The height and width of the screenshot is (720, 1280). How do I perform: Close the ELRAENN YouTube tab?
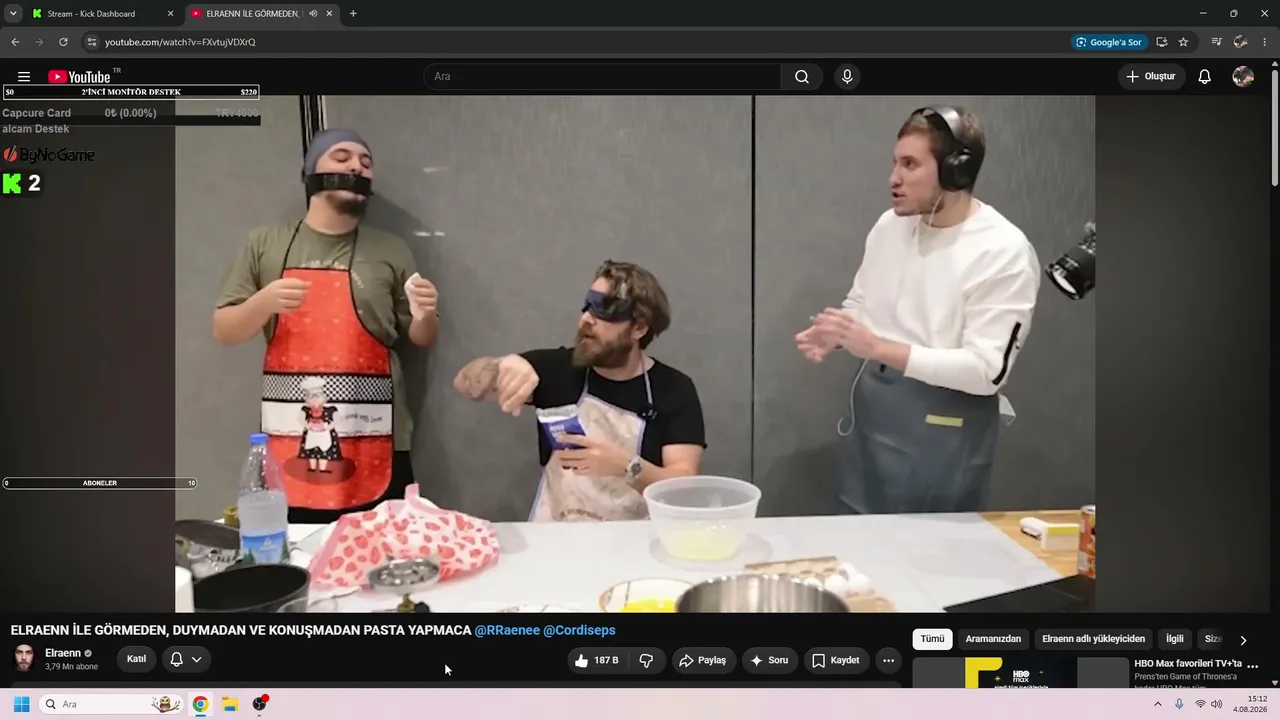[331, 14]
